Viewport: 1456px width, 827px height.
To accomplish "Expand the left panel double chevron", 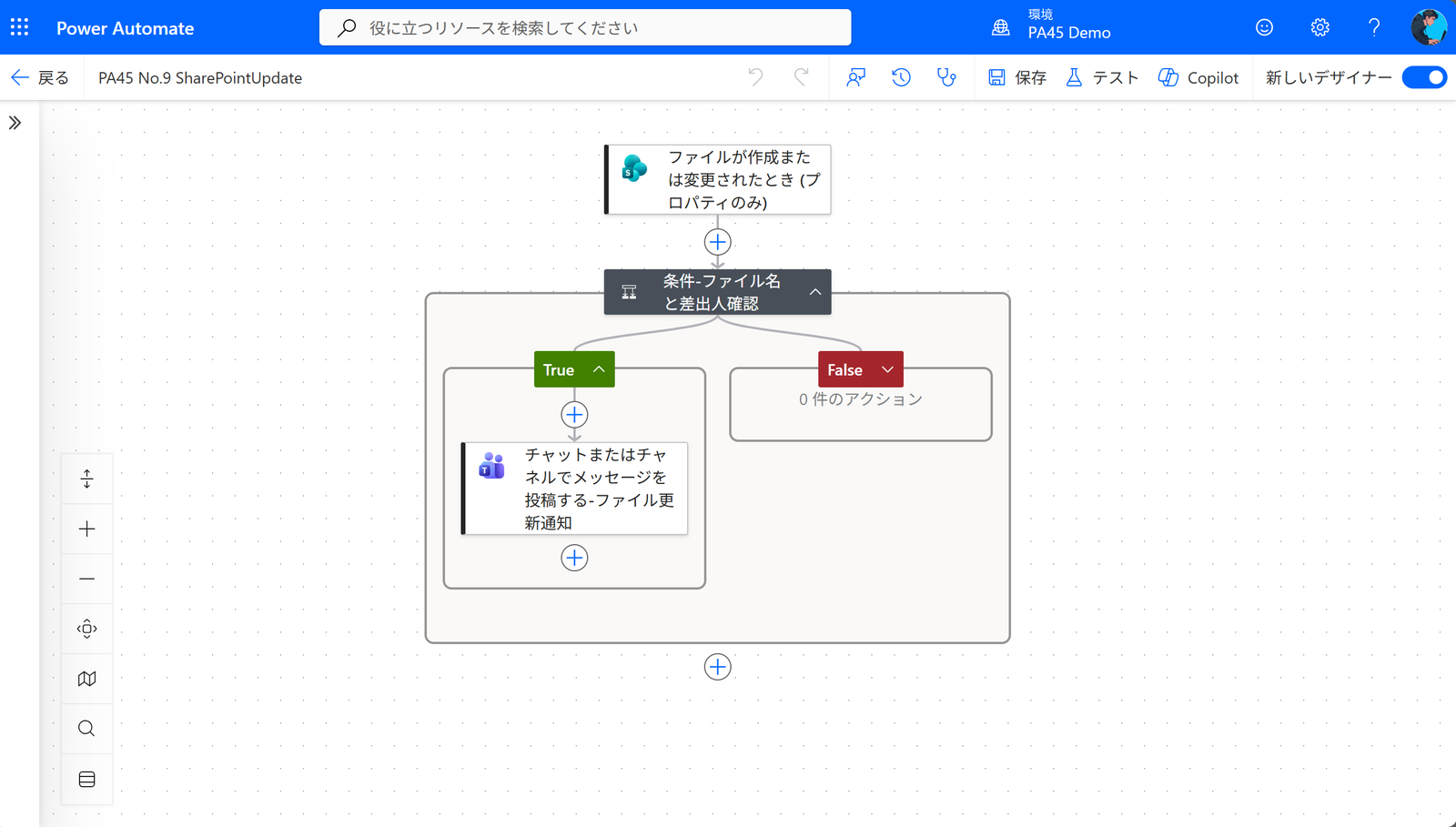I will (x=15, y=123).
